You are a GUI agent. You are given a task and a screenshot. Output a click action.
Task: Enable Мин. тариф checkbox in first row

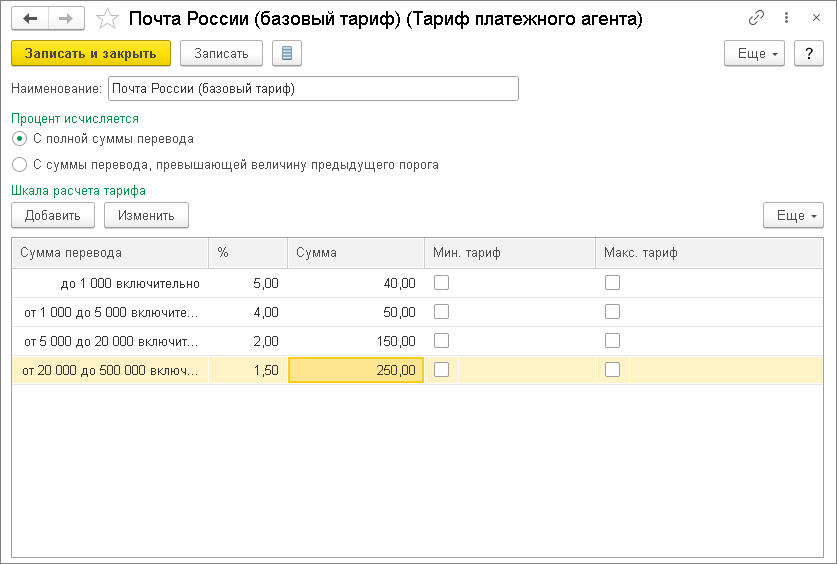[441, 283]
